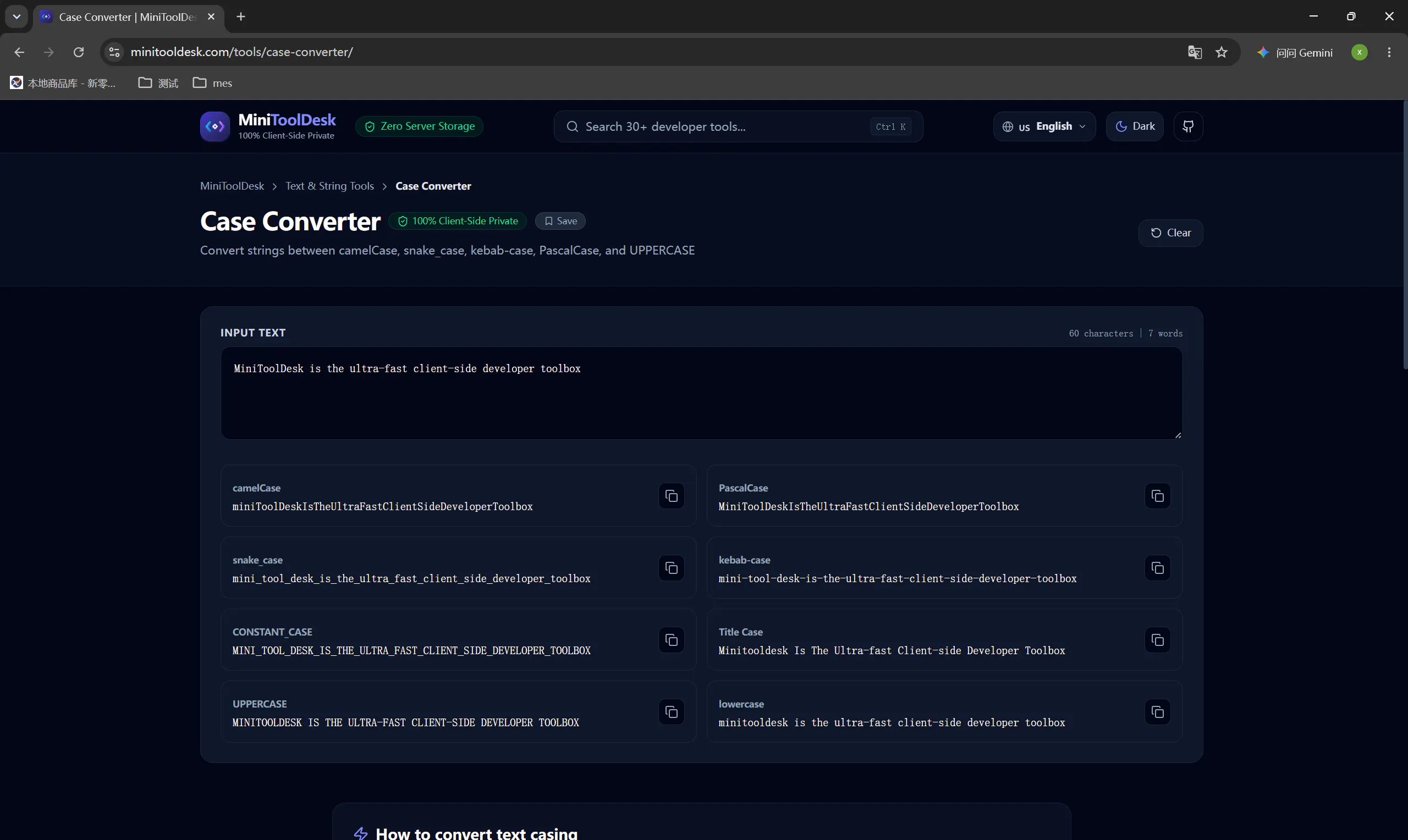Open the English language dropdown
The height and width of the screenshot is (840, 1408).
(x=1044, y=126)
